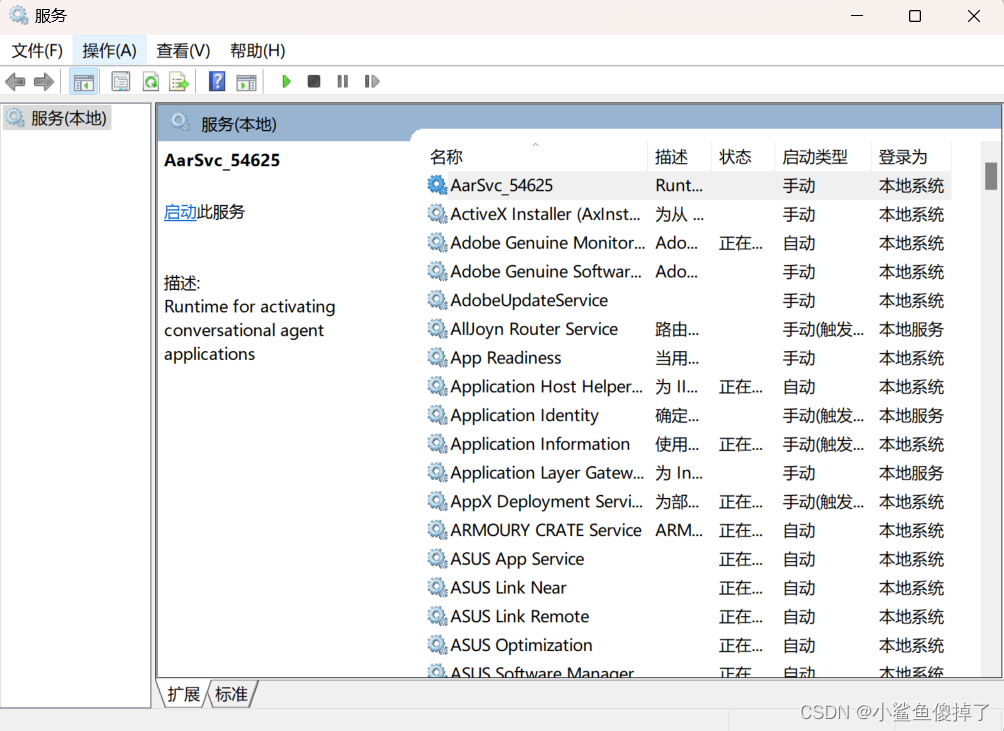The image size is (1004, 731).
Task: Select Adobe Genuine Software service name
Action: pos(546,271)
